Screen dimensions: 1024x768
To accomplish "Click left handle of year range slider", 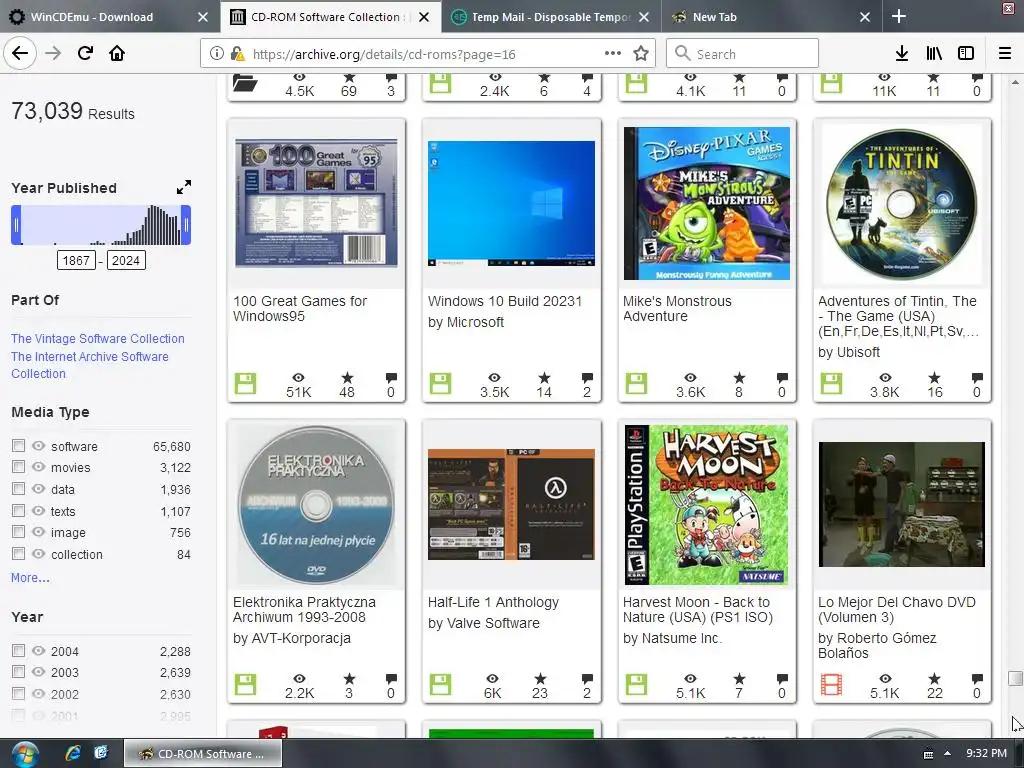I will tap(16, 225).
